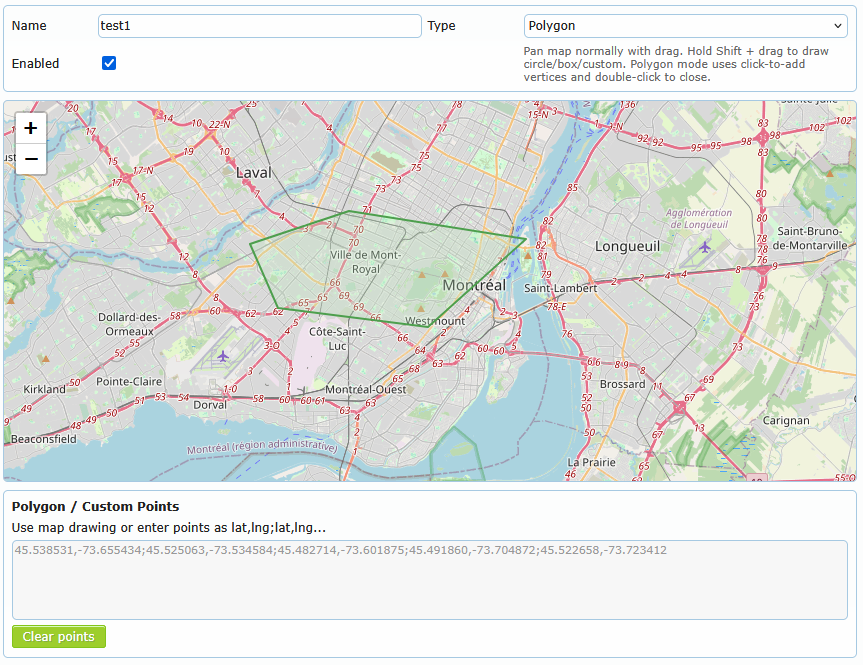863x665 pixels.
Task: Click the small airplane icon near Montréal-Ouest
Action: pyautogui.click(x=302, y=390)
